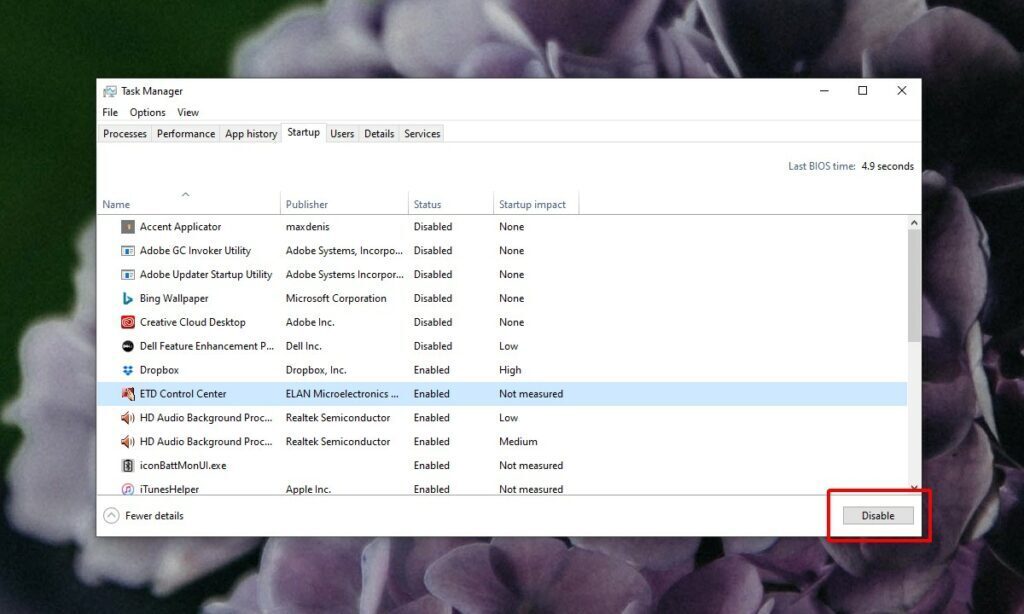Screen dimensions: 1024x614
Task: Sort entries by the Name column header
Action: tap(116, 203)
